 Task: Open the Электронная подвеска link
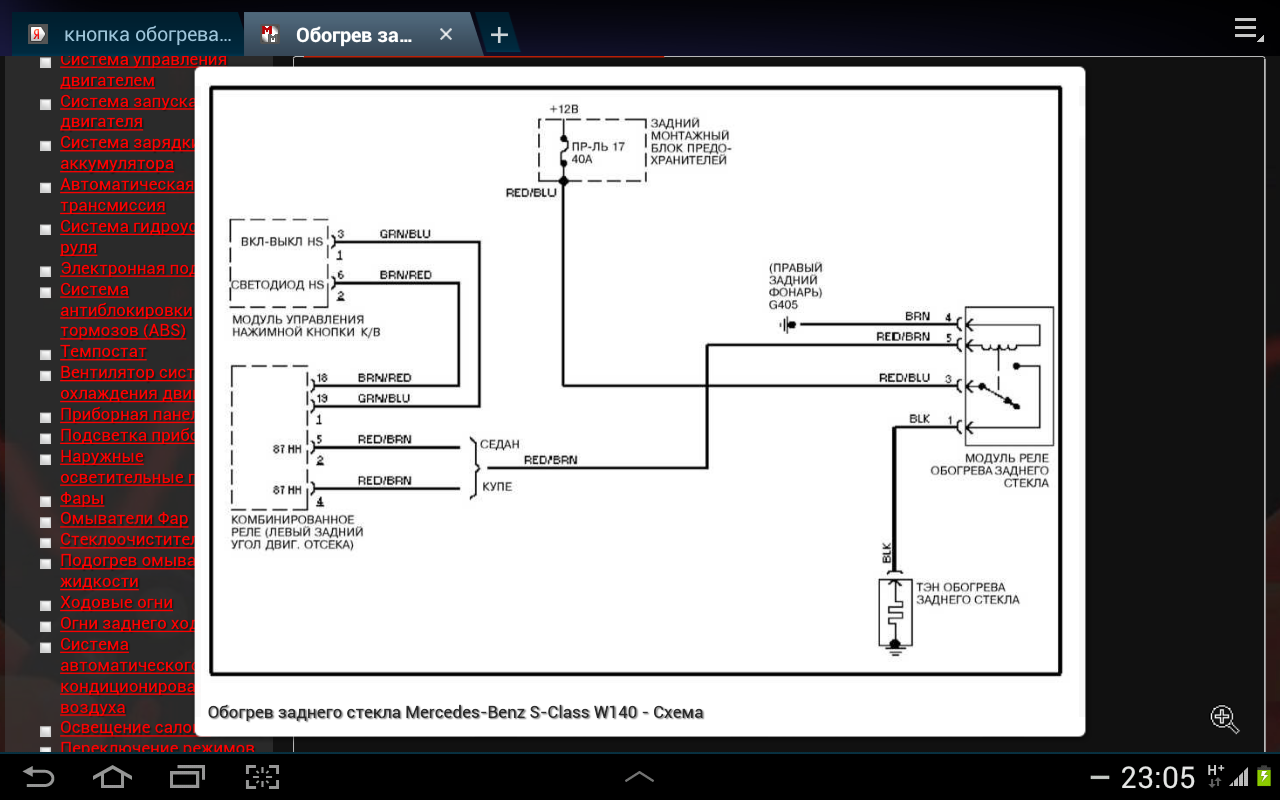tap(127, 268)
